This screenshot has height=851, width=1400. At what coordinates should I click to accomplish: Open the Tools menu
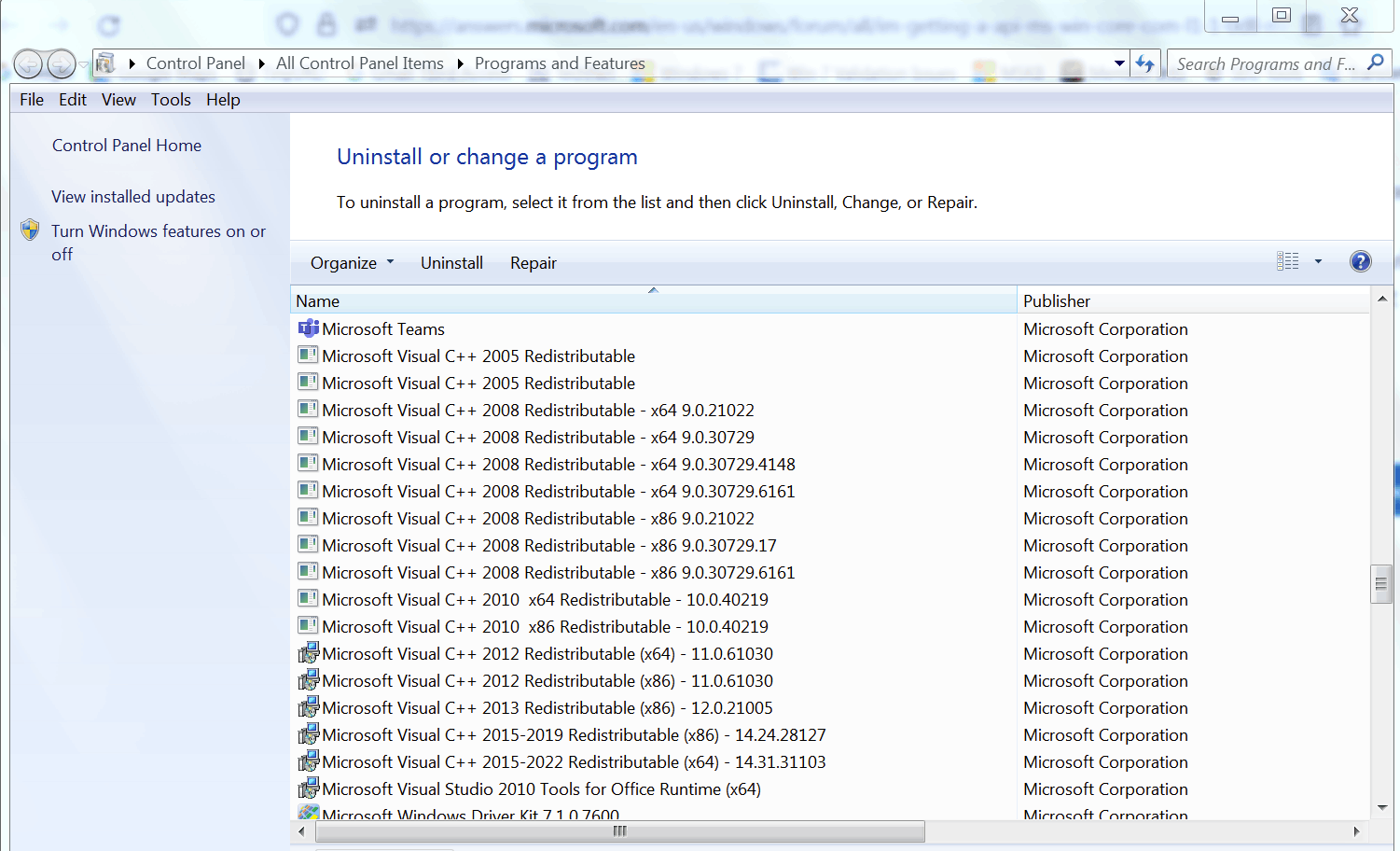pyautogui.click(x=171, y=100)
